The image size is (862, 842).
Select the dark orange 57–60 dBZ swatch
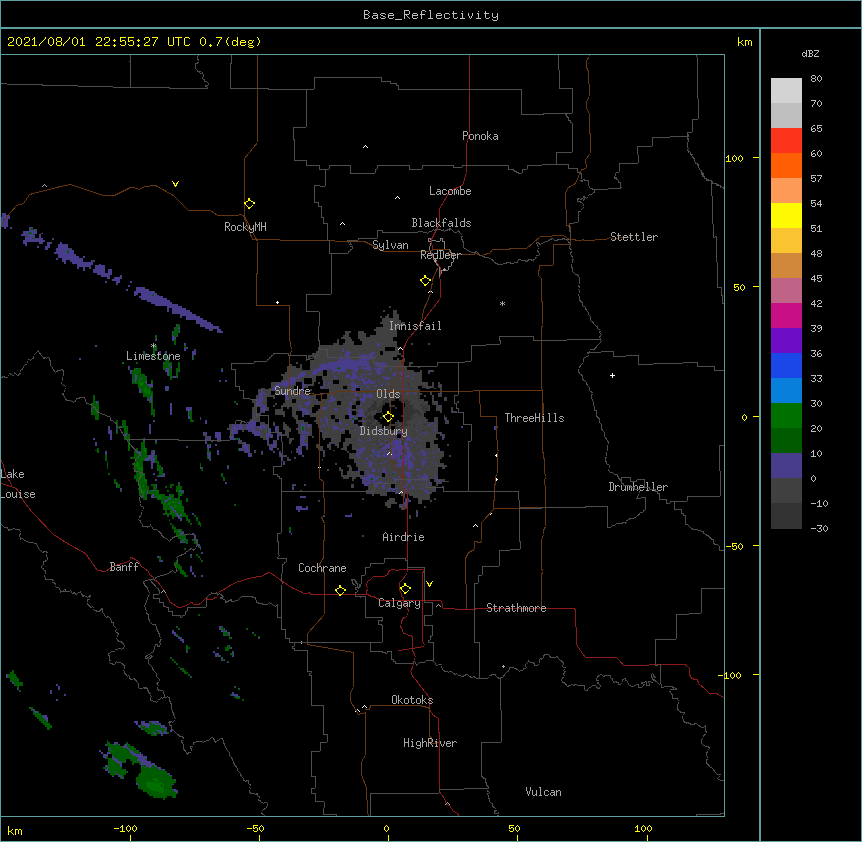pyautogui.click(x=786, y=165)
